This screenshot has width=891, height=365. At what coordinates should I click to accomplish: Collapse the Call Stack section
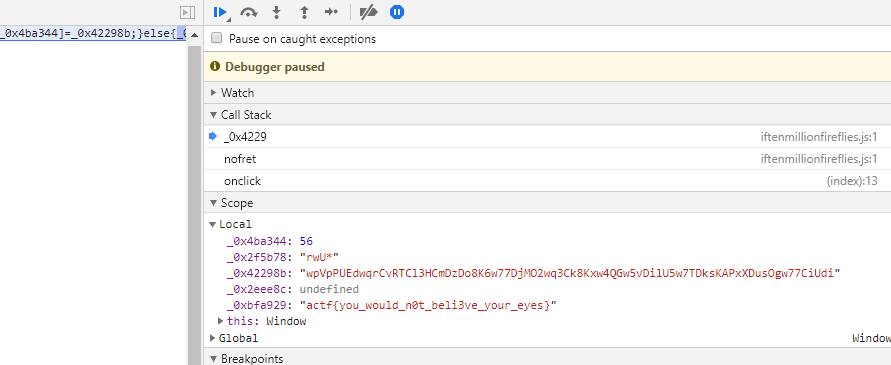(x=214, y=115)
